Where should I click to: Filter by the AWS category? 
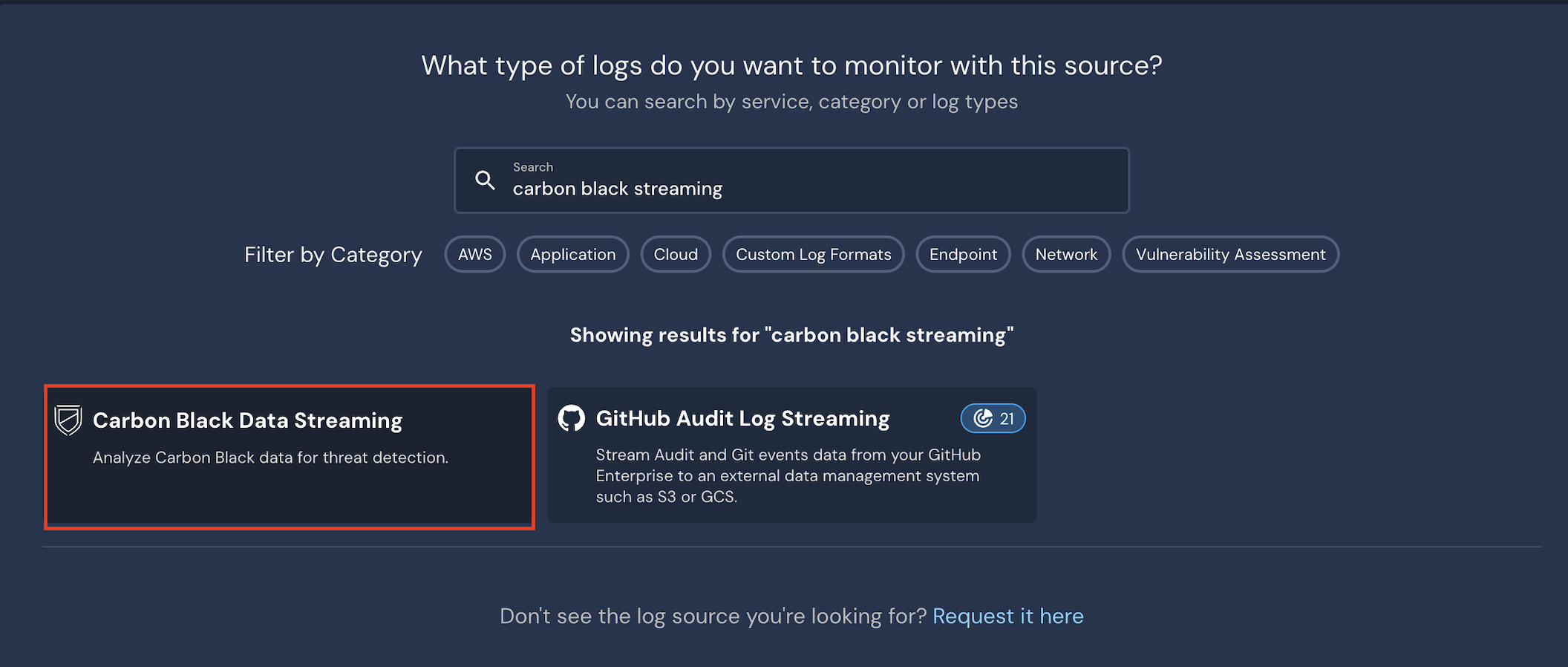[x=475, y=254]
